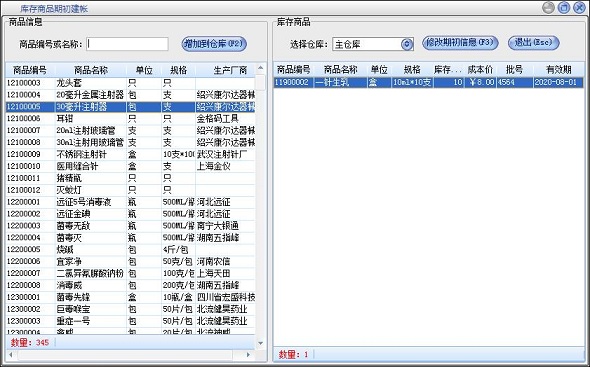The height and width of the screenshot is (367, 590).
Task: Click the minimize window round icon
Action: pyautogui.click(x=548, y=8)
